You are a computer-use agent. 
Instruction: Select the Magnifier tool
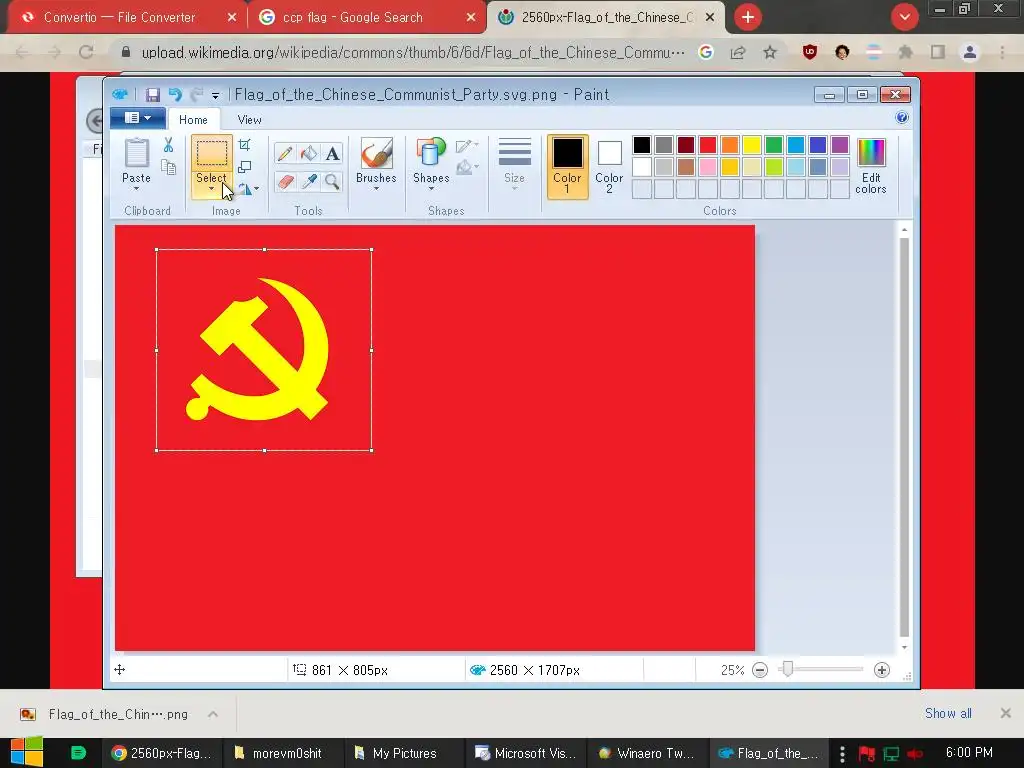[x=332, y=181]
